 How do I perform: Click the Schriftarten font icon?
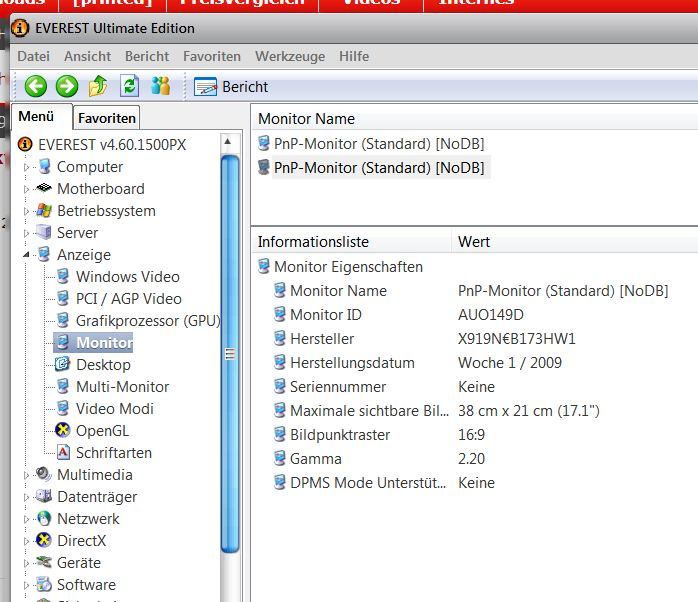pos(63,452)
